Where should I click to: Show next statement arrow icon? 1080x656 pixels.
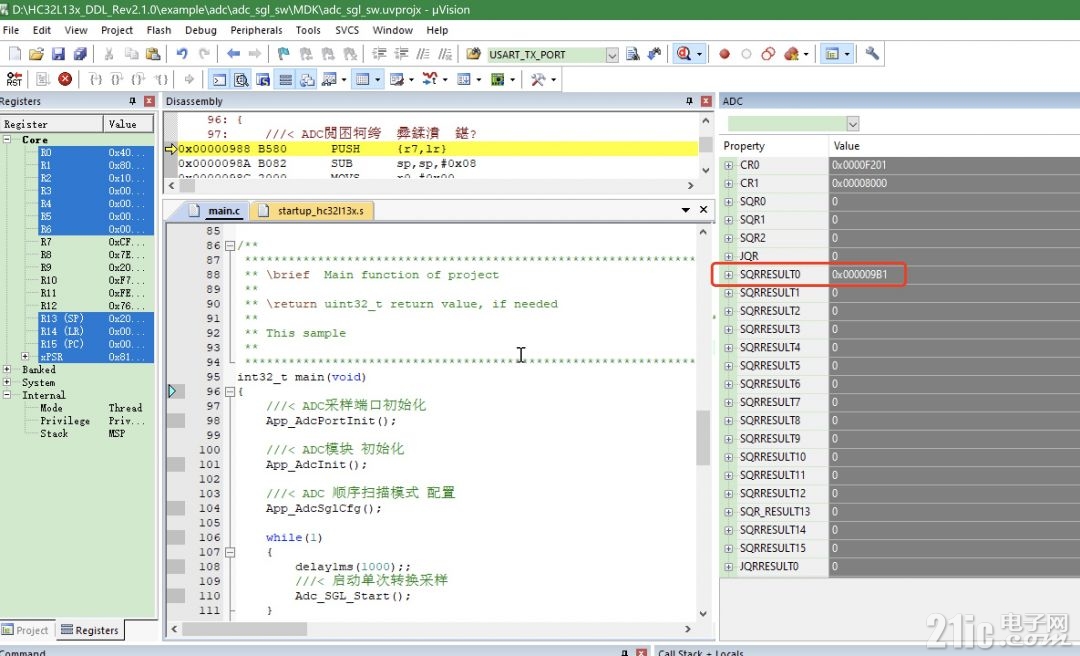tap(189, 79)
